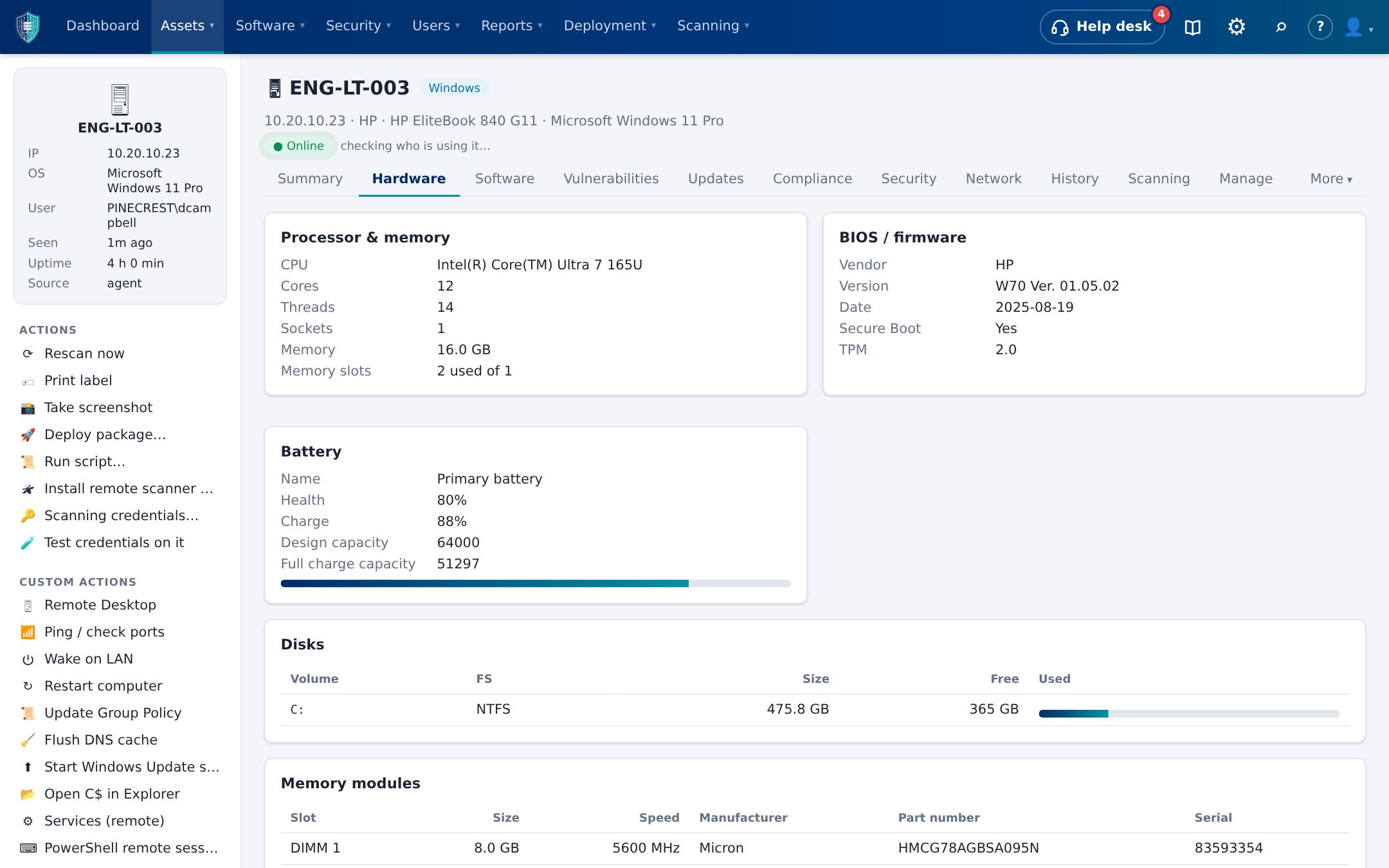Click the Windows OS tag
Screen dimensions: 1389x868
(454, 88)
